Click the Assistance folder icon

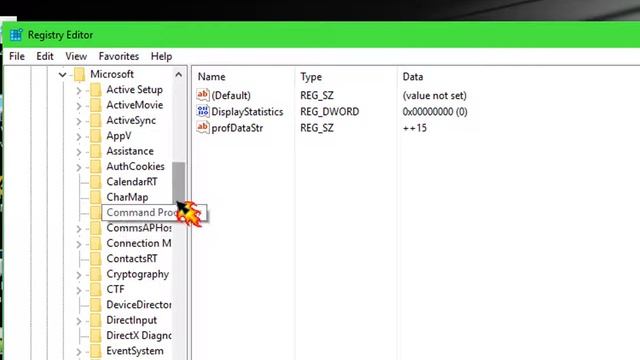click(x=96, y=151)
